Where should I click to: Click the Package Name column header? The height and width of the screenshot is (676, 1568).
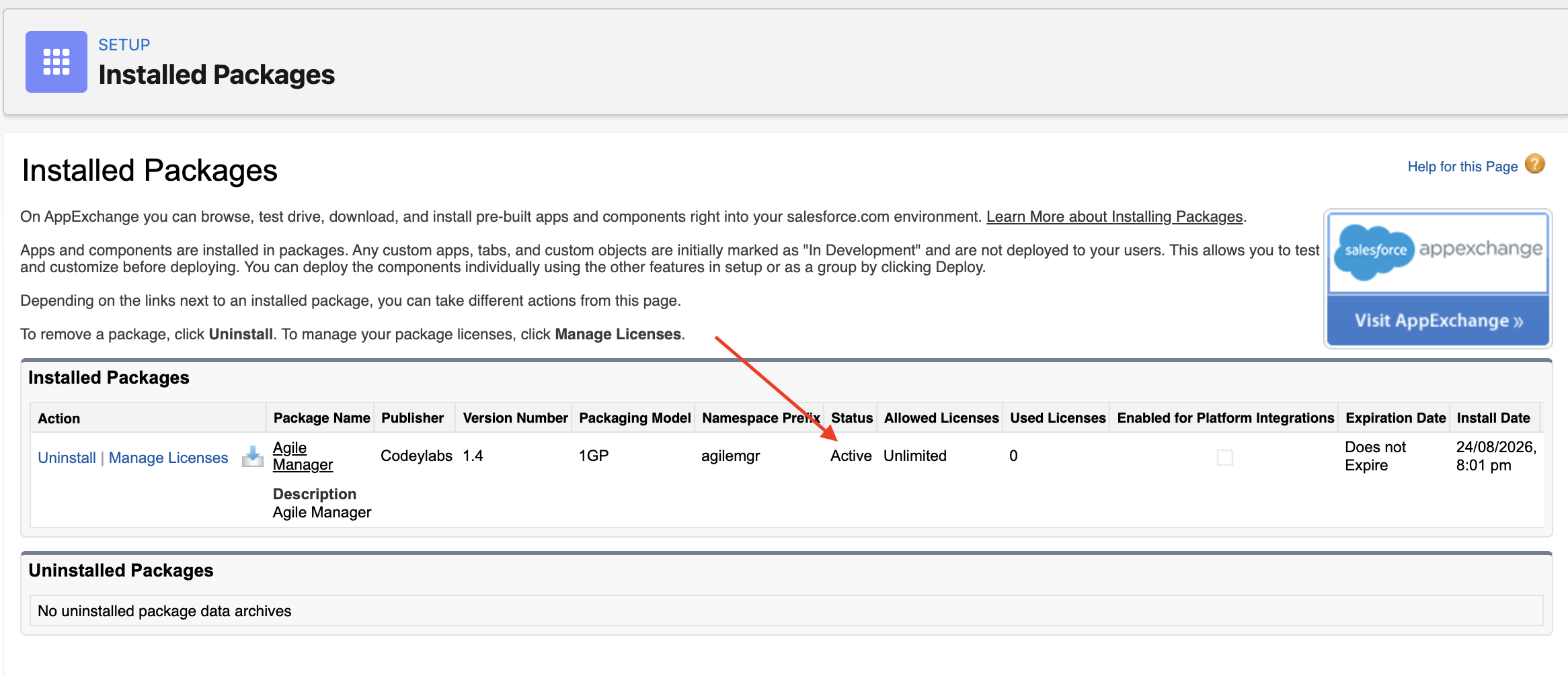click(321, 418)
